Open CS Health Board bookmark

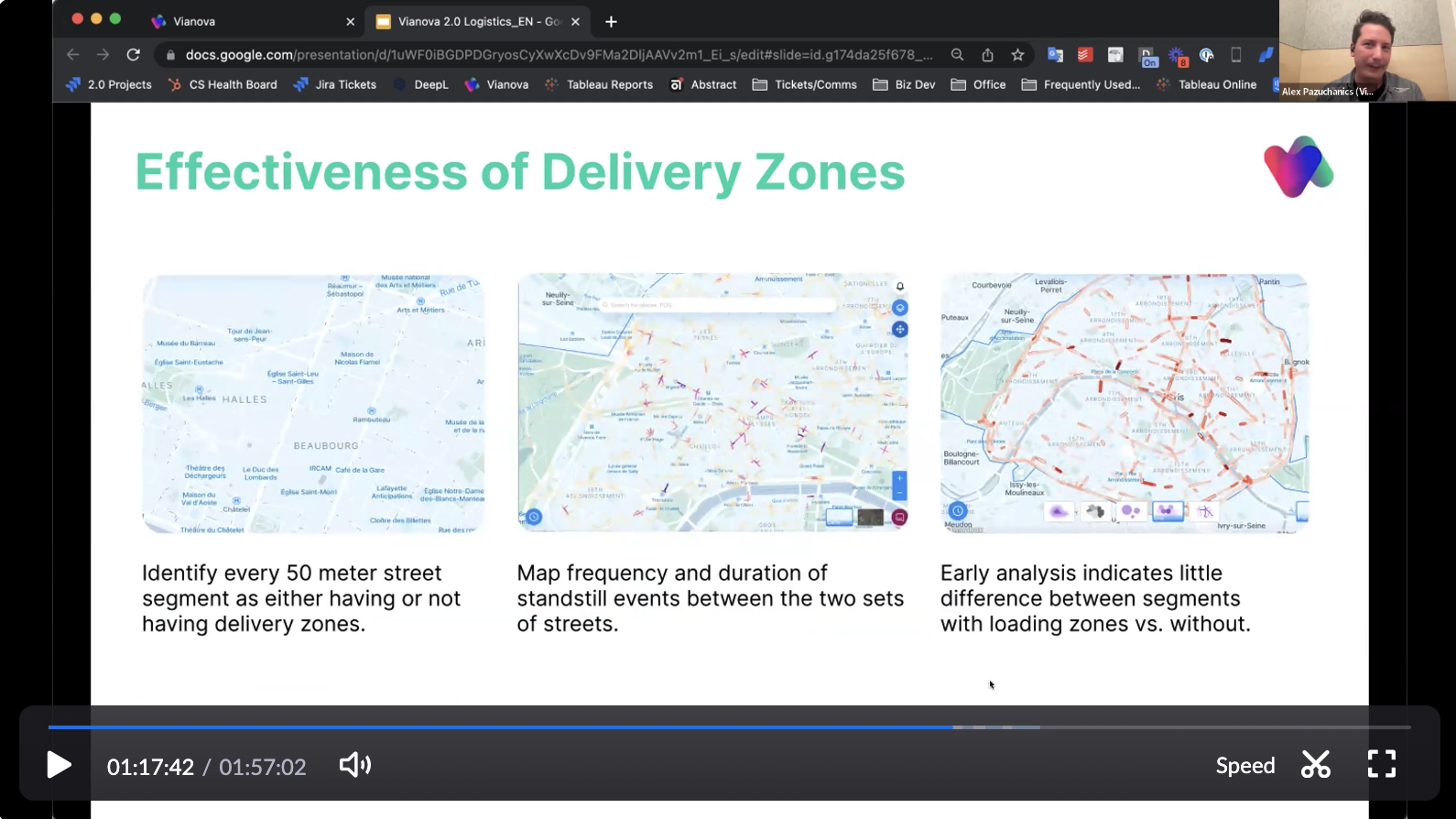pyautogui.click(x=223, y=84)
